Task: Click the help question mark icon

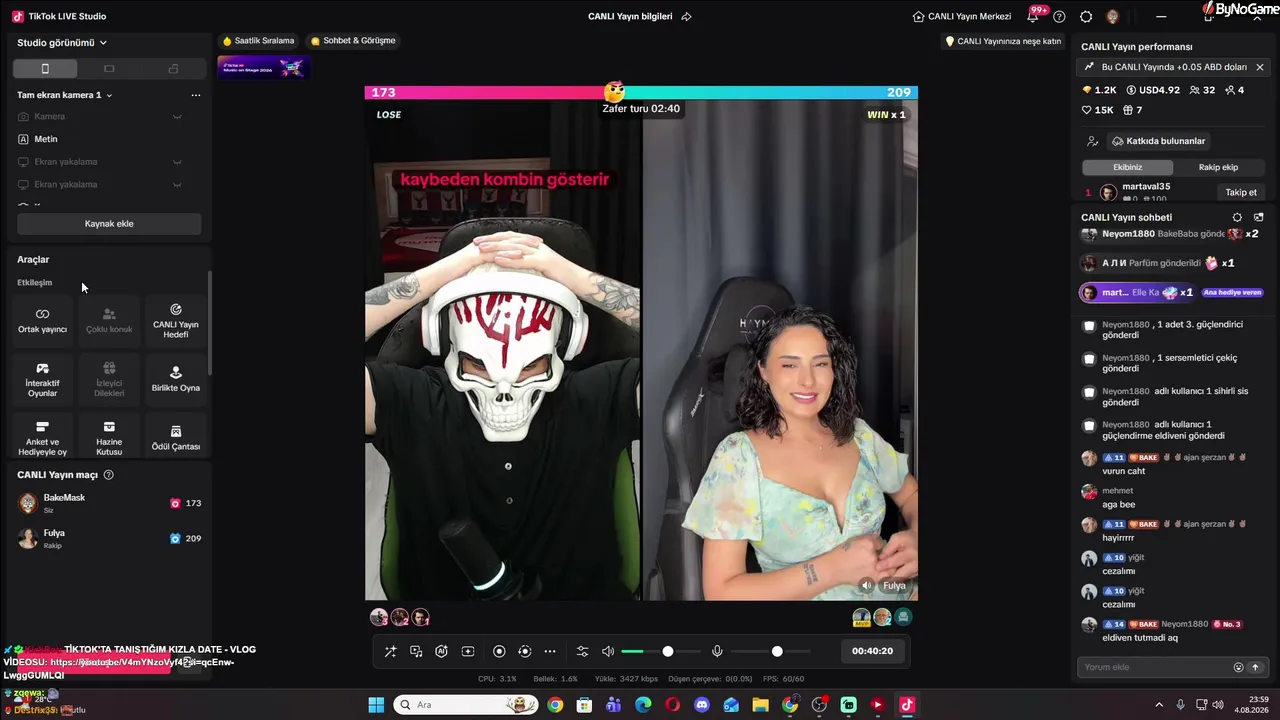Action: pos(1059,16)
